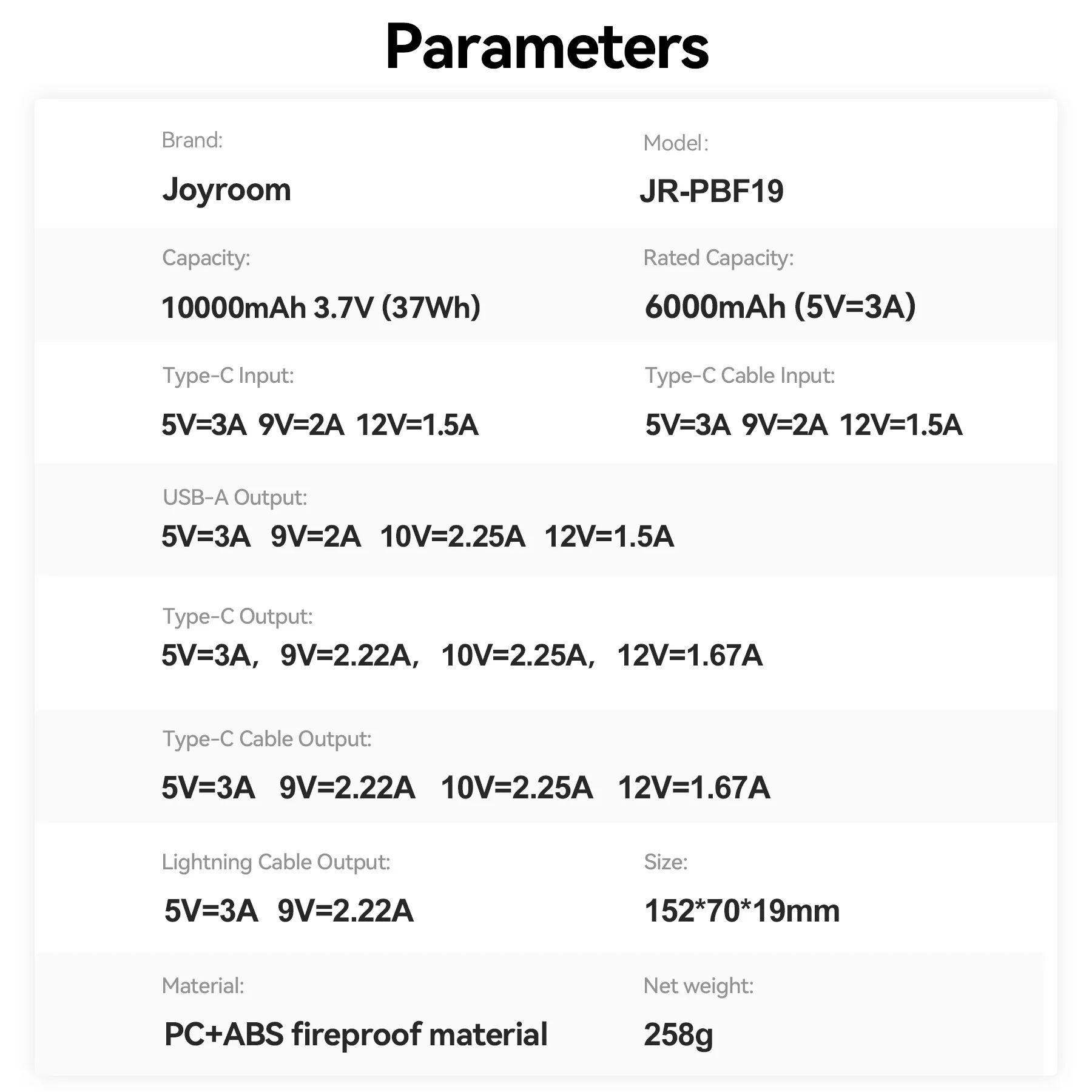Click the Net weight label

tap(698, 986)
